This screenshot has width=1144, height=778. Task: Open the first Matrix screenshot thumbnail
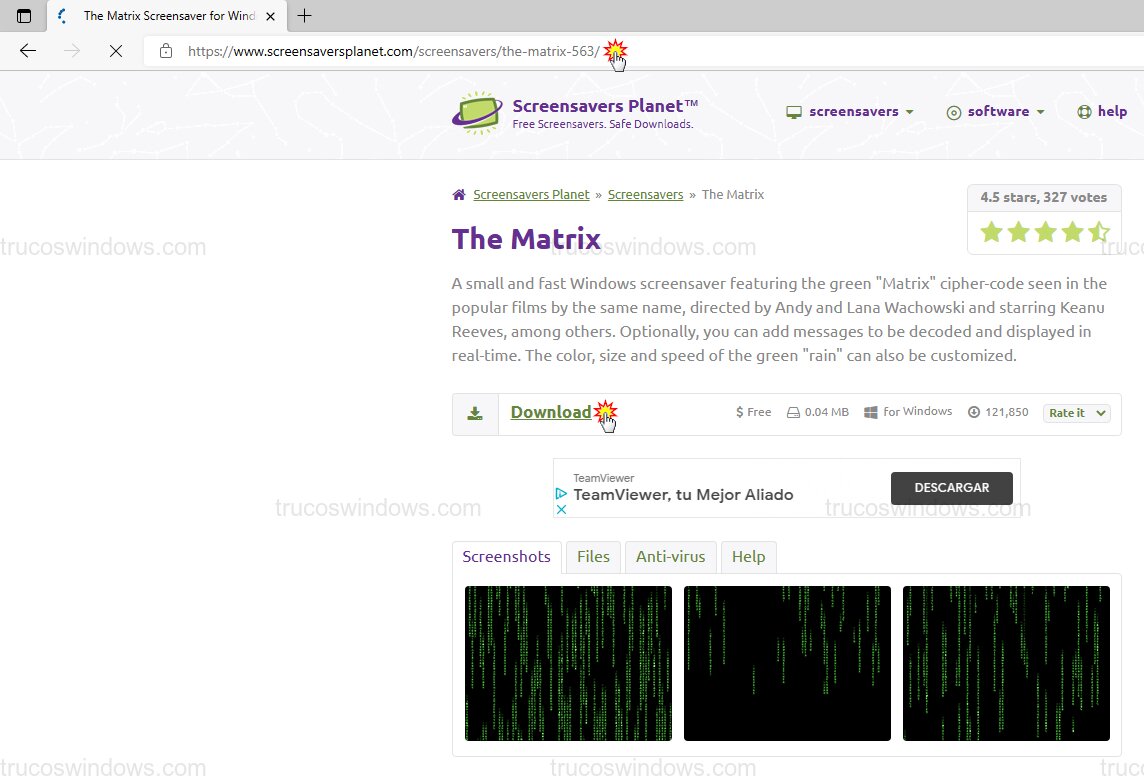[x=568, y=663]
